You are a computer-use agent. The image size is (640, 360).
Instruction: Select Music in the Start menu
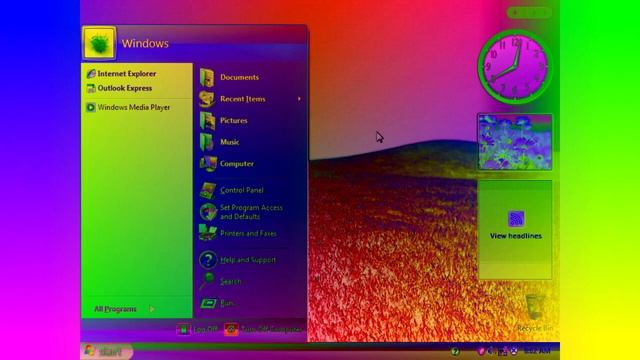point(229,142)
